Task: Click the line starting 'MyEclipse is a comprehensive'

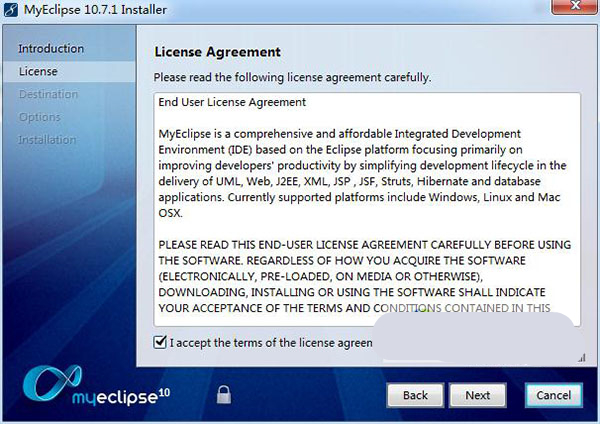Action: pyautogui.click(x=339, y=134)
